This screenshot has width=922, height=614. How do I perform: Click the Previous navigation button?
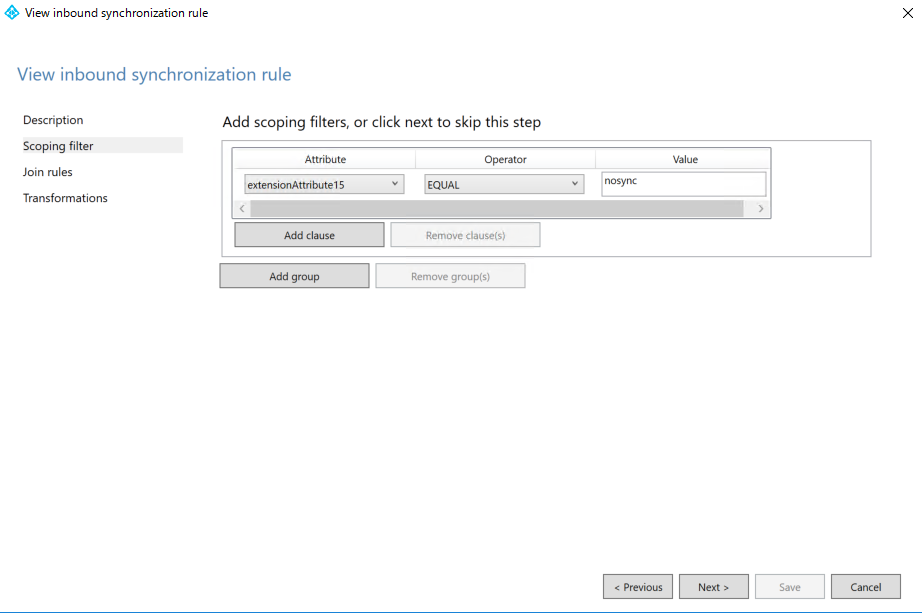point(637,586)
